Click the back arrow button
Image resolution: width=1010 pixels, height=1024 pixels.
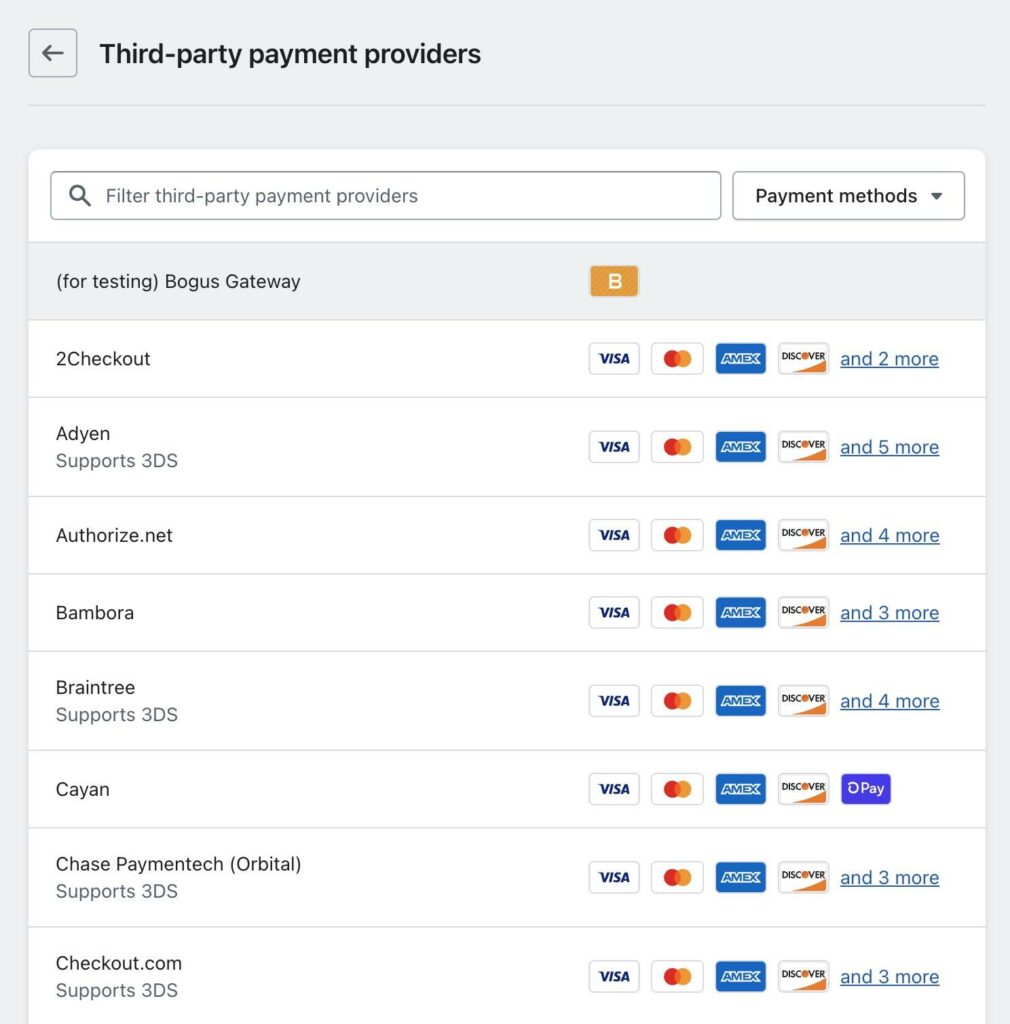coord(53,53)
